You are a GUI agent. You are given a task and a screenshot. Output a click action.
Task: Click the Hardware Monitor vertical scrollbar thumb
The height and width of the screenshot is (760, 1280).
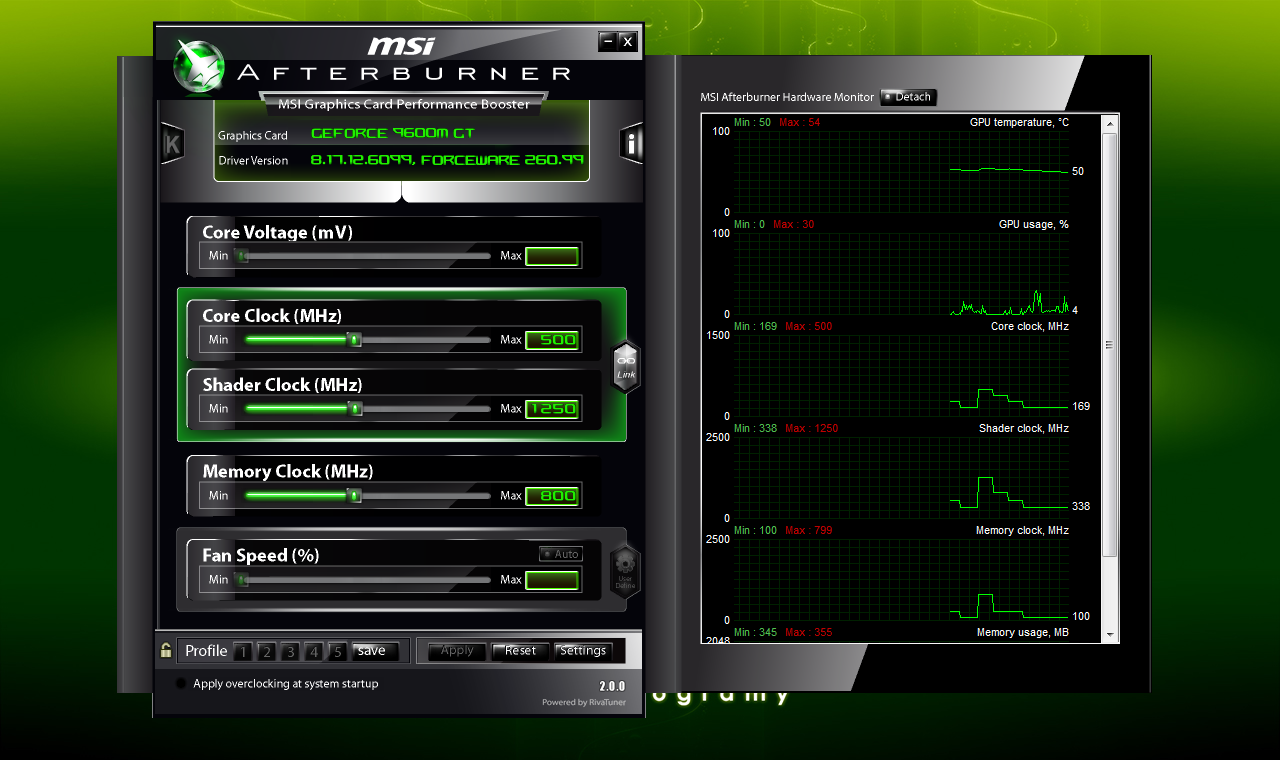(x=1109, y=345)
